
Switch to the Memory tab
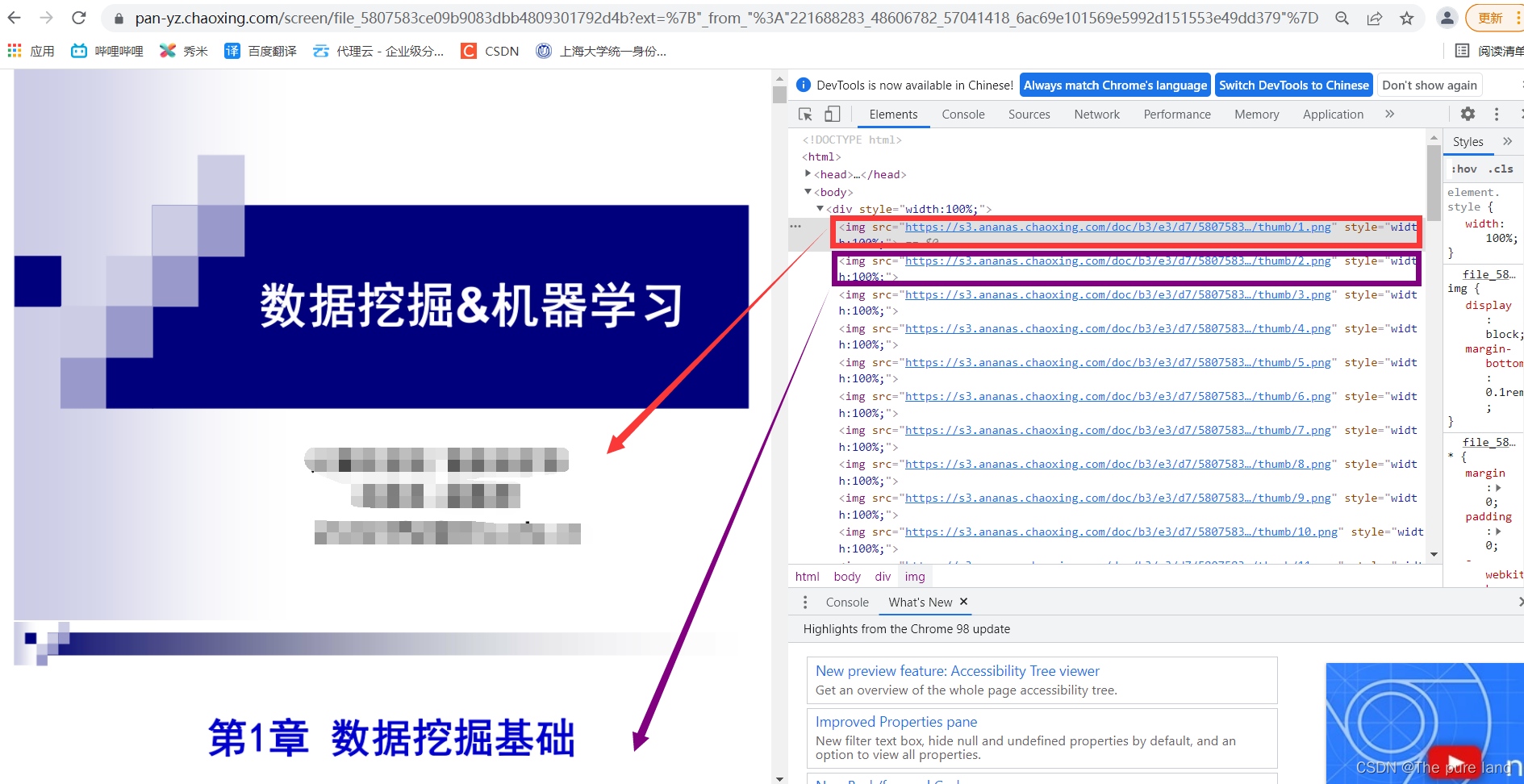pyautogui.click(x=1256, y=115)
